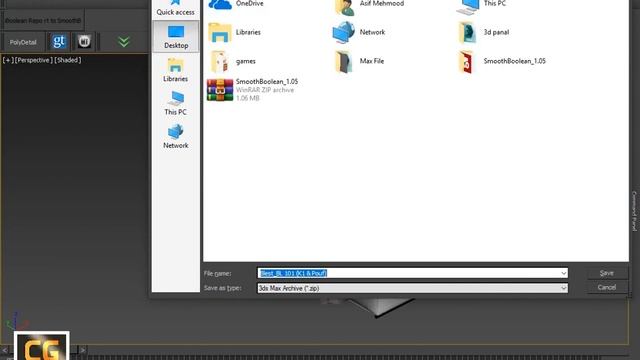Click the round icon next to gt
640x360 pixels.
click(84, 42)
